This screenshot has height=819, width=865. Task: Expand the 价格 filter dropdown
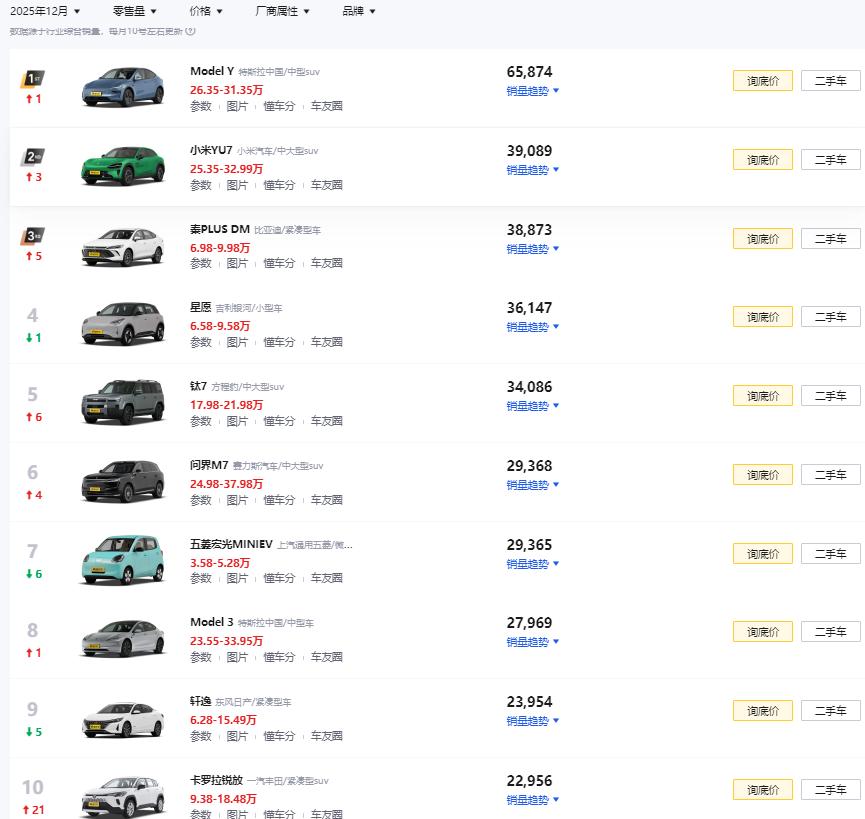[x=206, y=11]
